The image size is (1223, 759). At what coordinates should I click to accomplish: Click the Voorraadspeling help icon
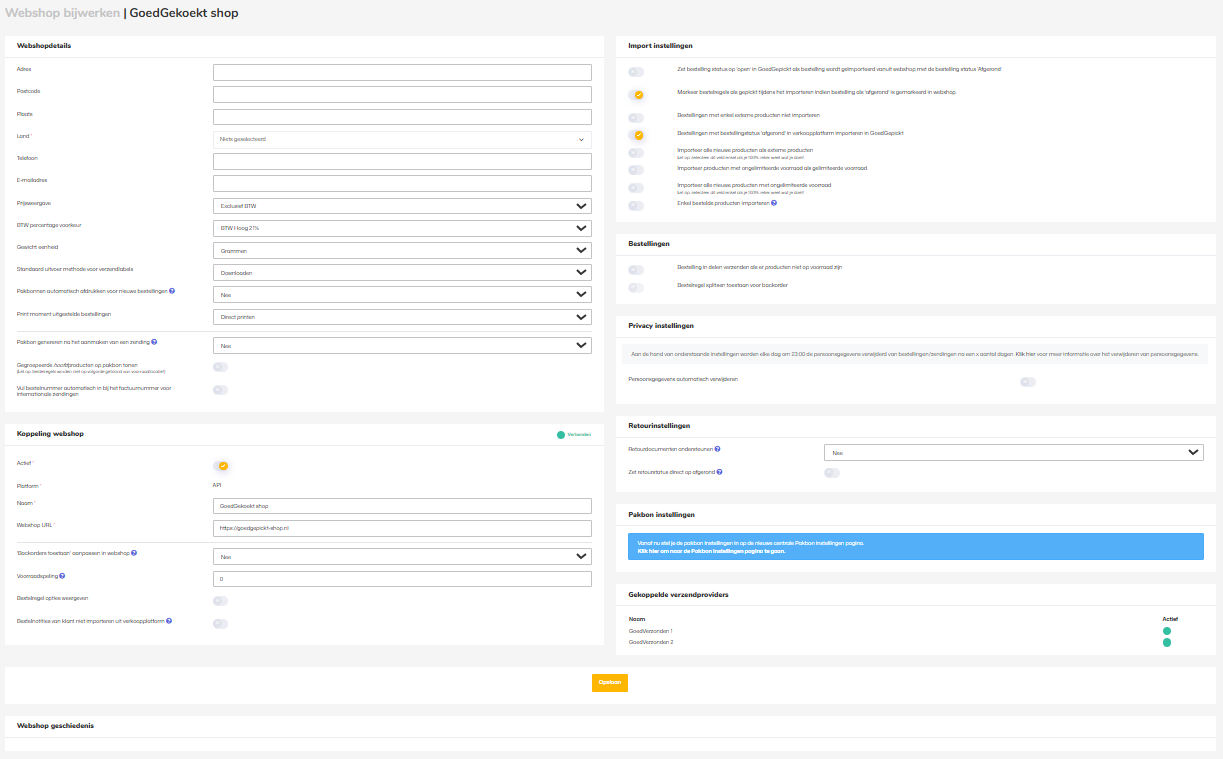pos(64,575)
